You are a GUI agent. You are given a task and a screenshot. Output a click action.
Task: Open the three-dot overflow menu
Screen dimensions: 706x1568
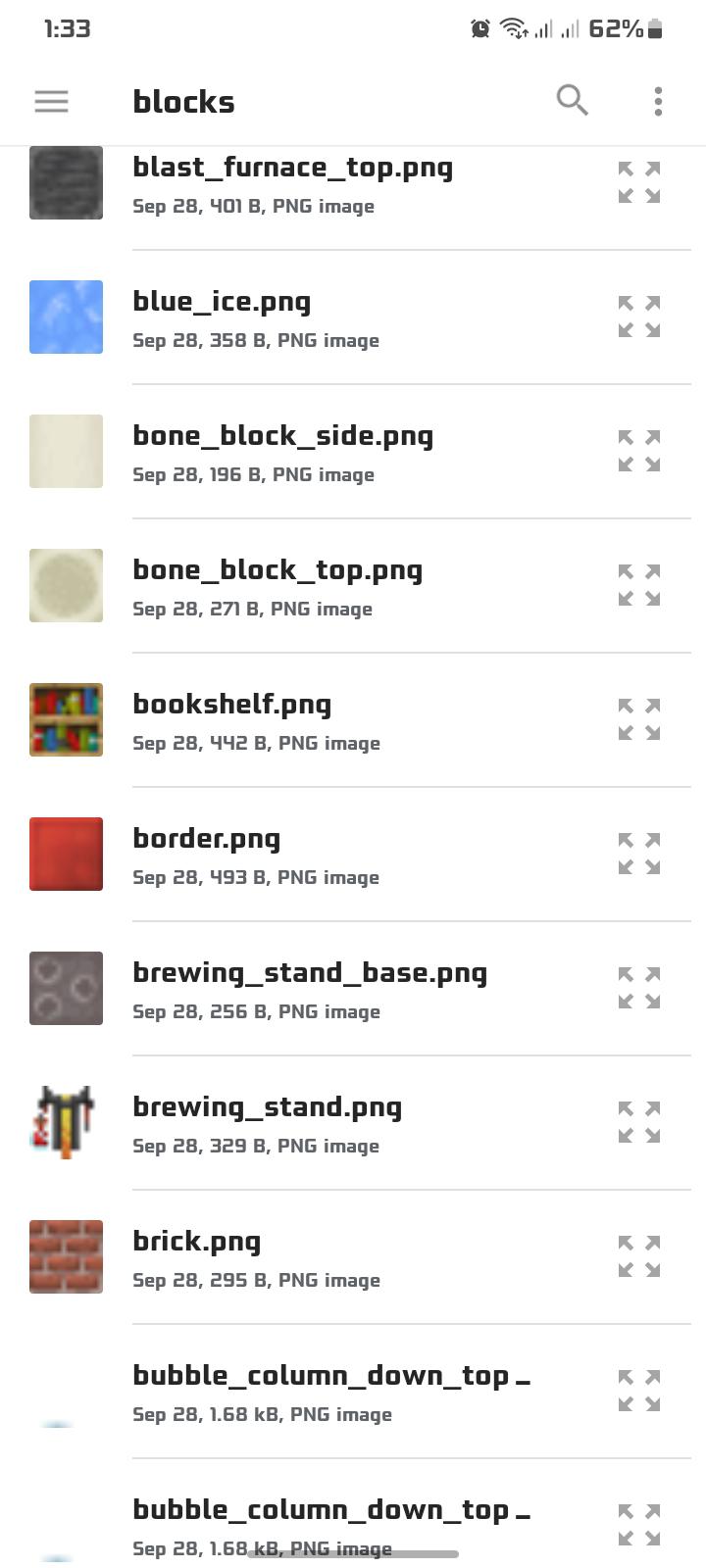[x=658, y=101]
